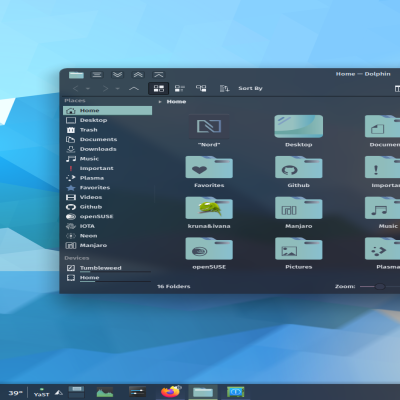Click the triangular icon next to YaST

tap(59, 393)
